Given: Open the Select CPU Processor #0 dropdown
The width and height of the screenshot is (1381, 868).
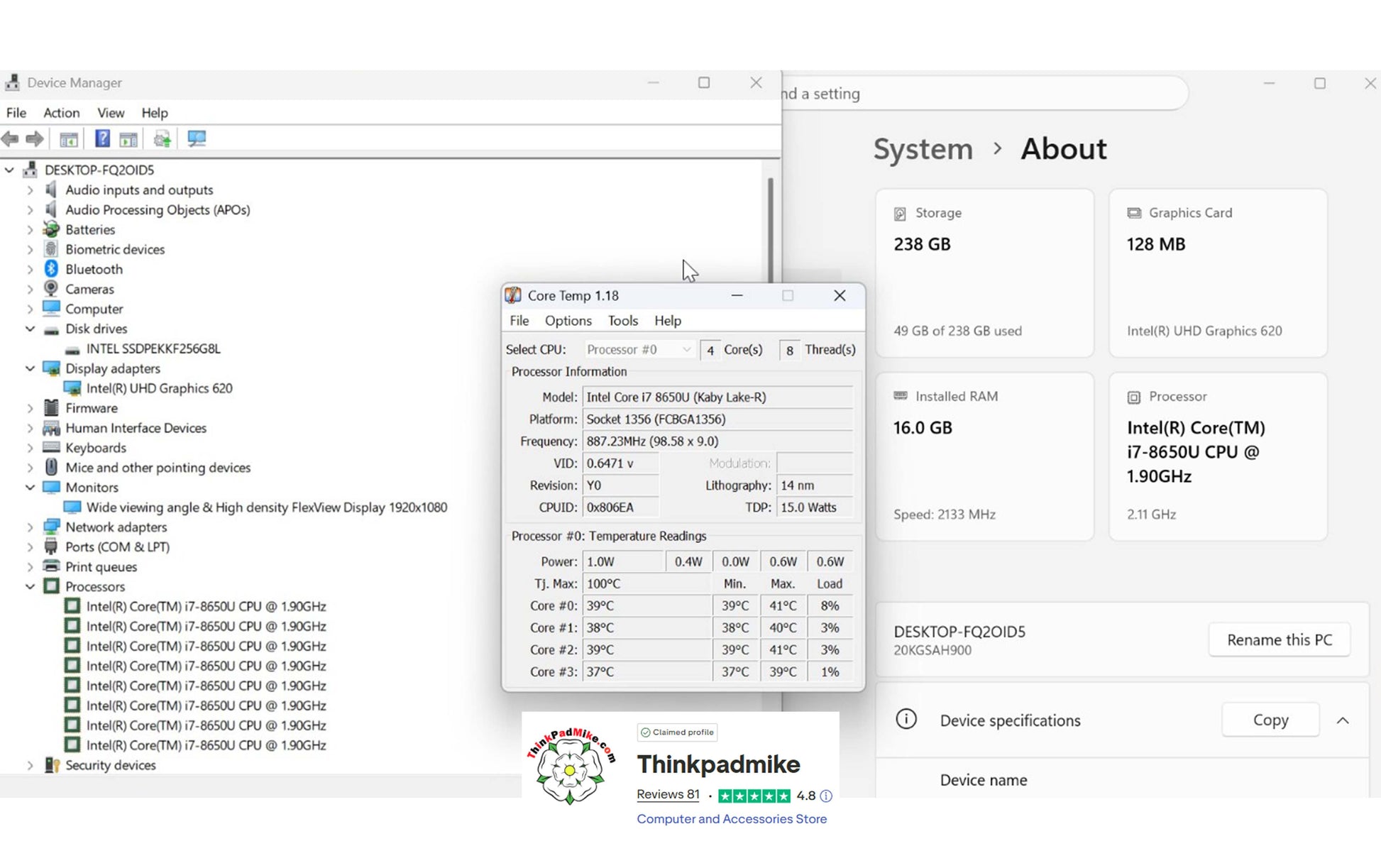Looking at the screenshot, I should (x=639, y=349).
